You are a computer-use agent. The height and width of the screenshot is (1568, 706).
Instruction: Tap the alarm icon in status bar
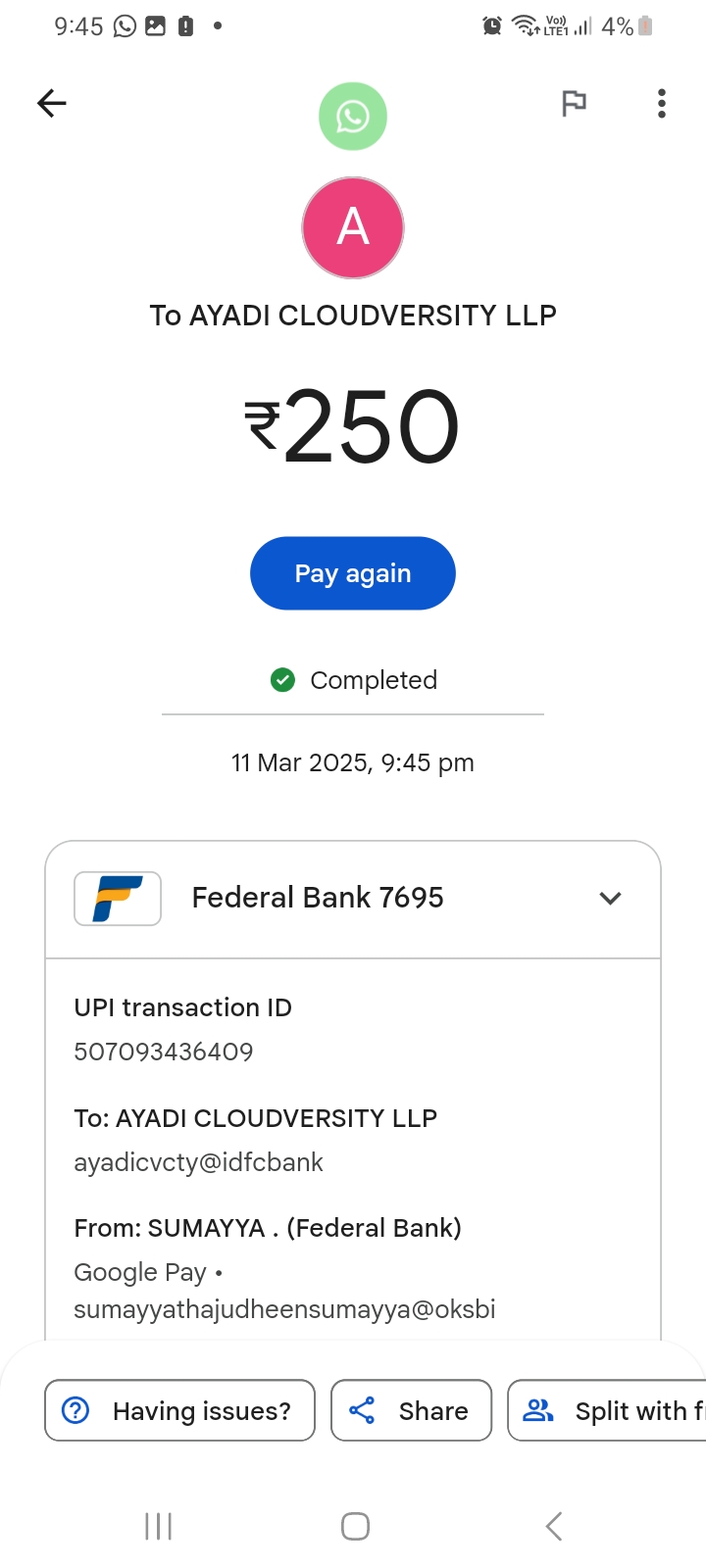pos(492,26)
